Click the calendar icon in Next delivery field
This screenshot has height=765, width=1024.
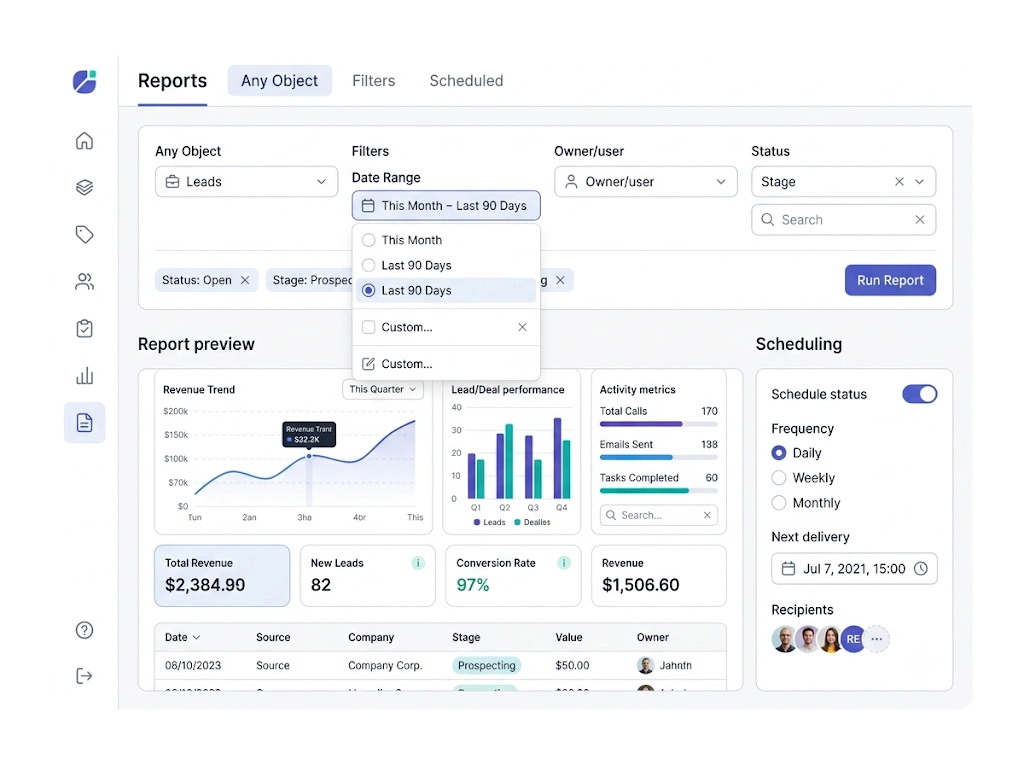click(x=788, y=569)
